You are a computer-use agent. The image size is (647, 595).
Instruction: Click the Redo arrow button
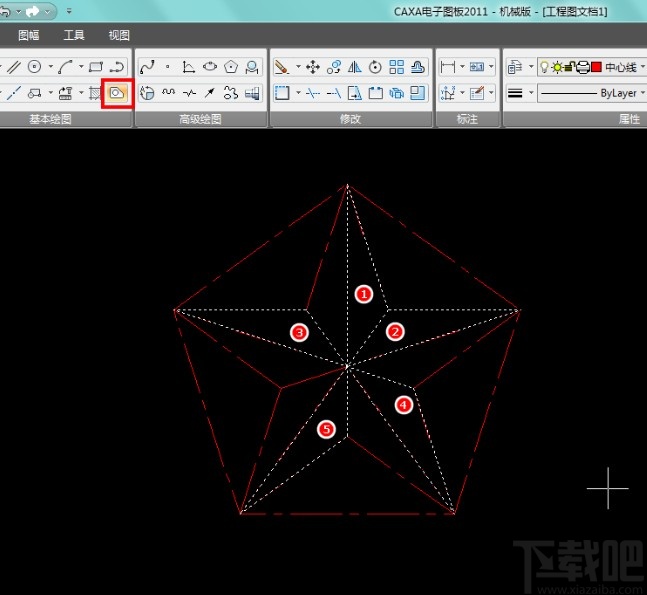[33, 12]
